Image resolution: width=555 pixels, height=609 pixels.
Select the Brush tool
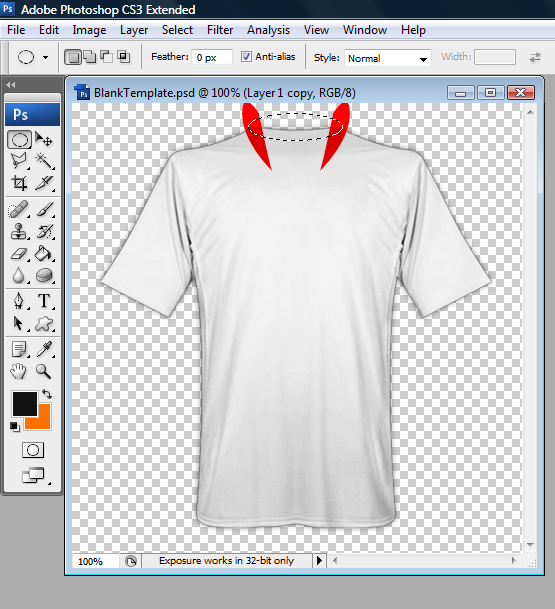coord(44,210)
